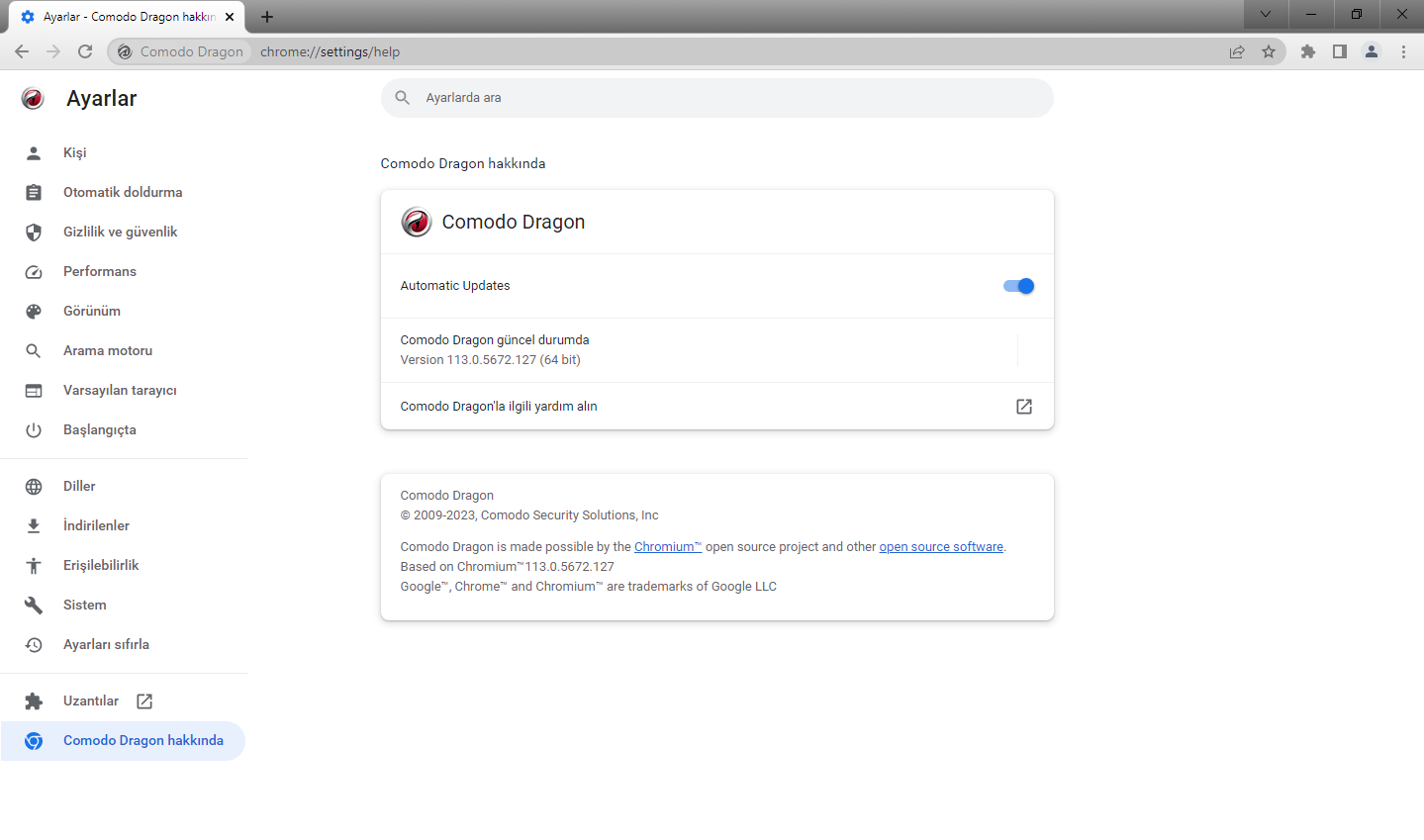Click the share page icon in address bar

tap(1237, 51)
